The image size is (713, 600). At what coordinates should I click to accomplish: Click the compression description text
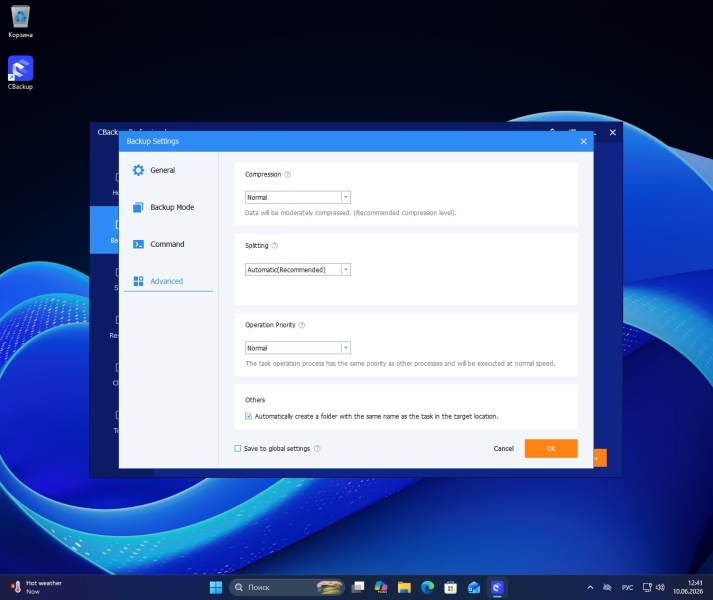coord(351,213)
